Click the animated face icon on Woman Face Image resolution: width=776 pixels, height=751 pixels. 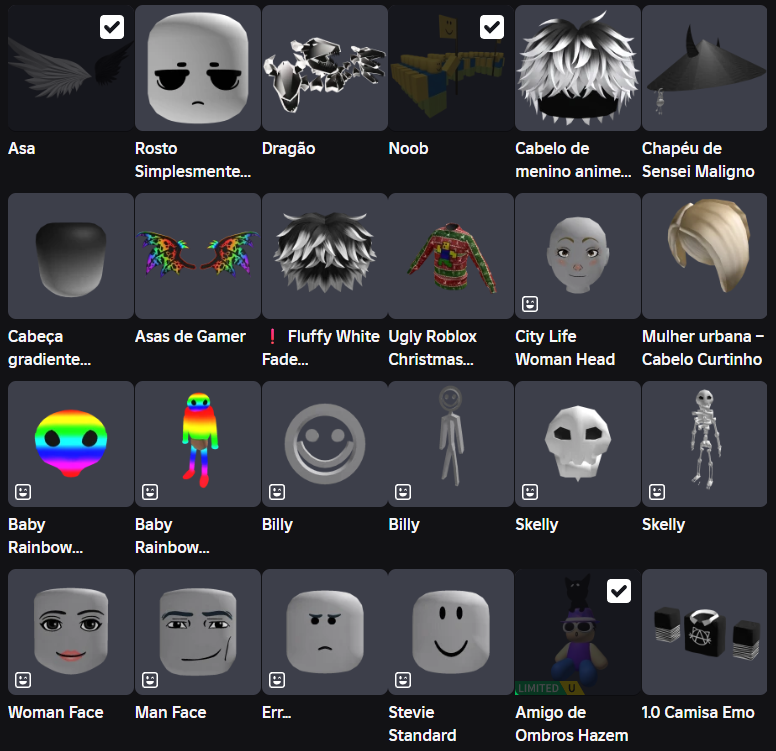pos(23,680)
